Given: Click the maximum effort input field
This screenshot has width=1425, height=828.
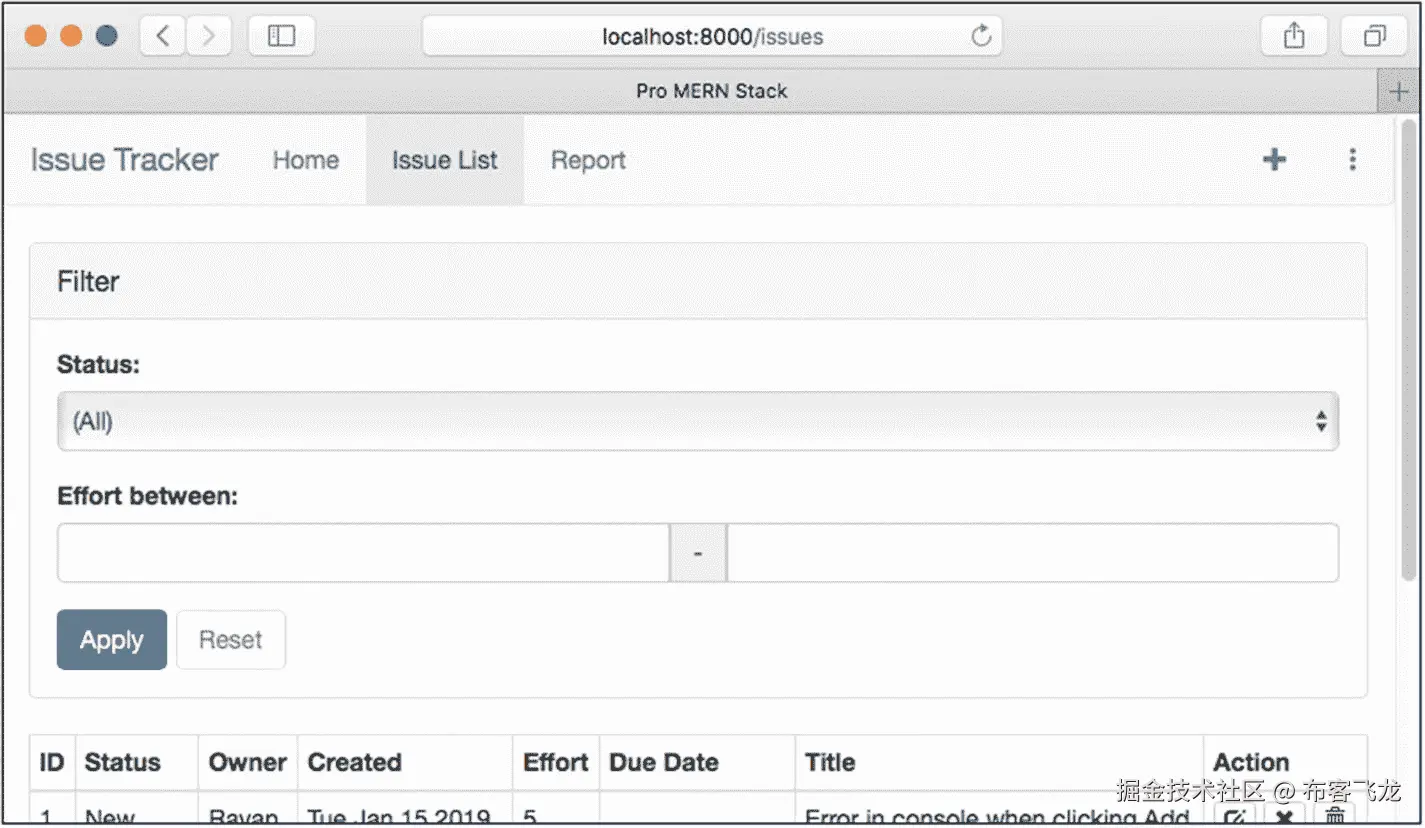Looking at the screenshot, I should click(1033, 552).
